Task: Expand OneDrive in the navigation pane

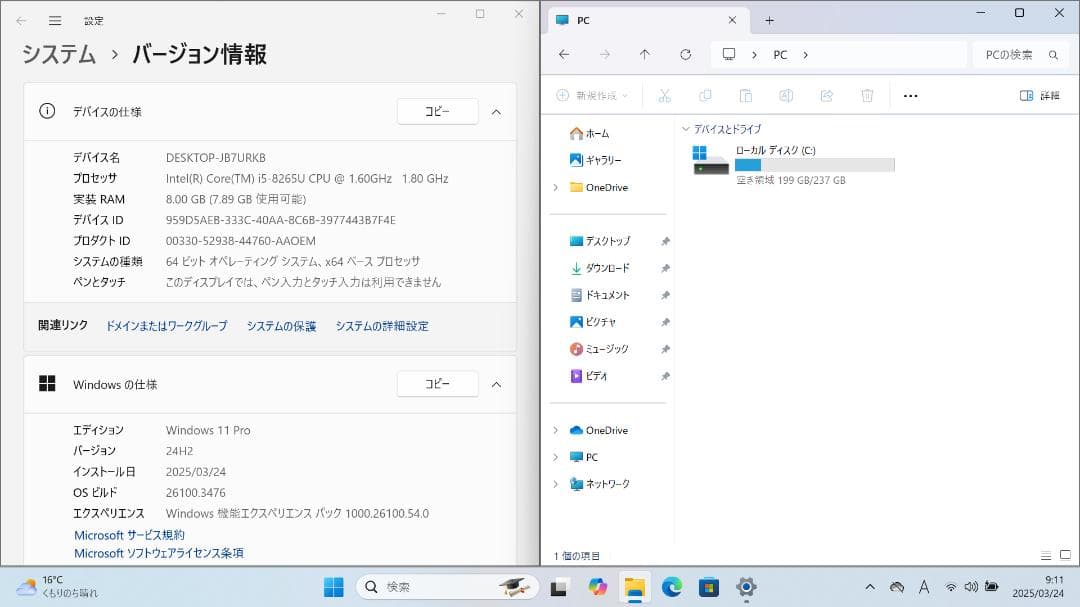Action: [557, 429]
